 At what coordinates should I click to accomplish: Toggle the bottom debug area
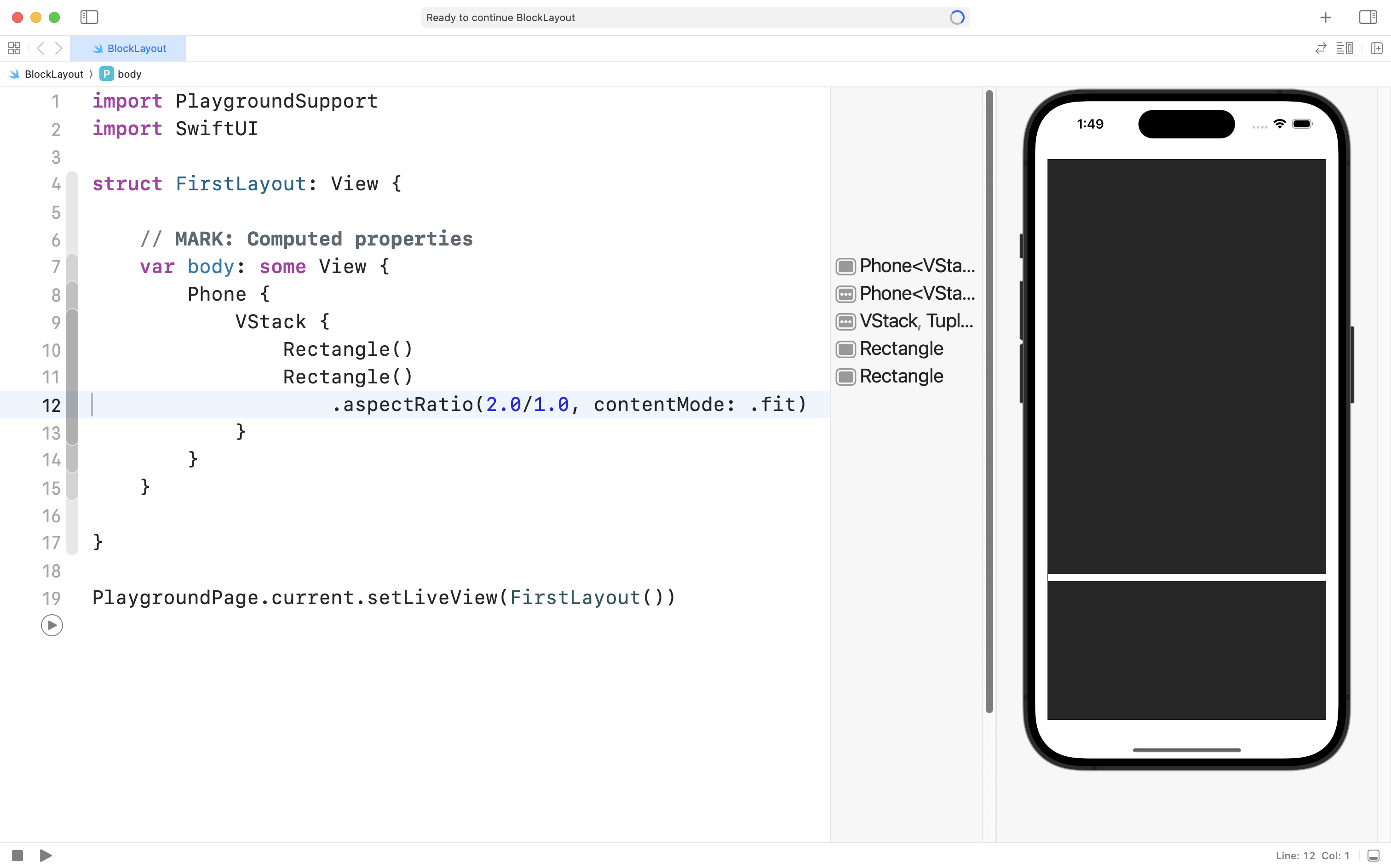click(1373, 856)
